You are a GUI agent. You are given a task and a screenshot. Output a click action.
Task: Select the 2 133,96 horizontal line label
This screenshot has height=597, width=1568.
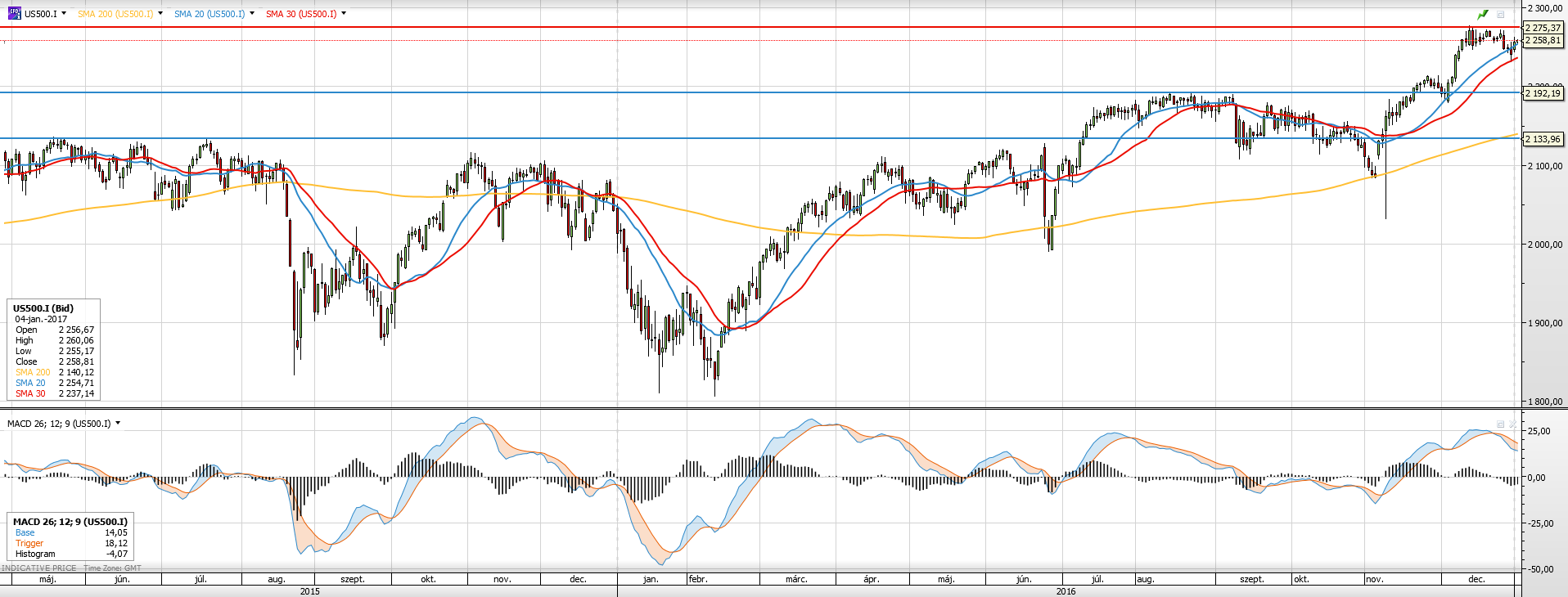pos(1543,139)
